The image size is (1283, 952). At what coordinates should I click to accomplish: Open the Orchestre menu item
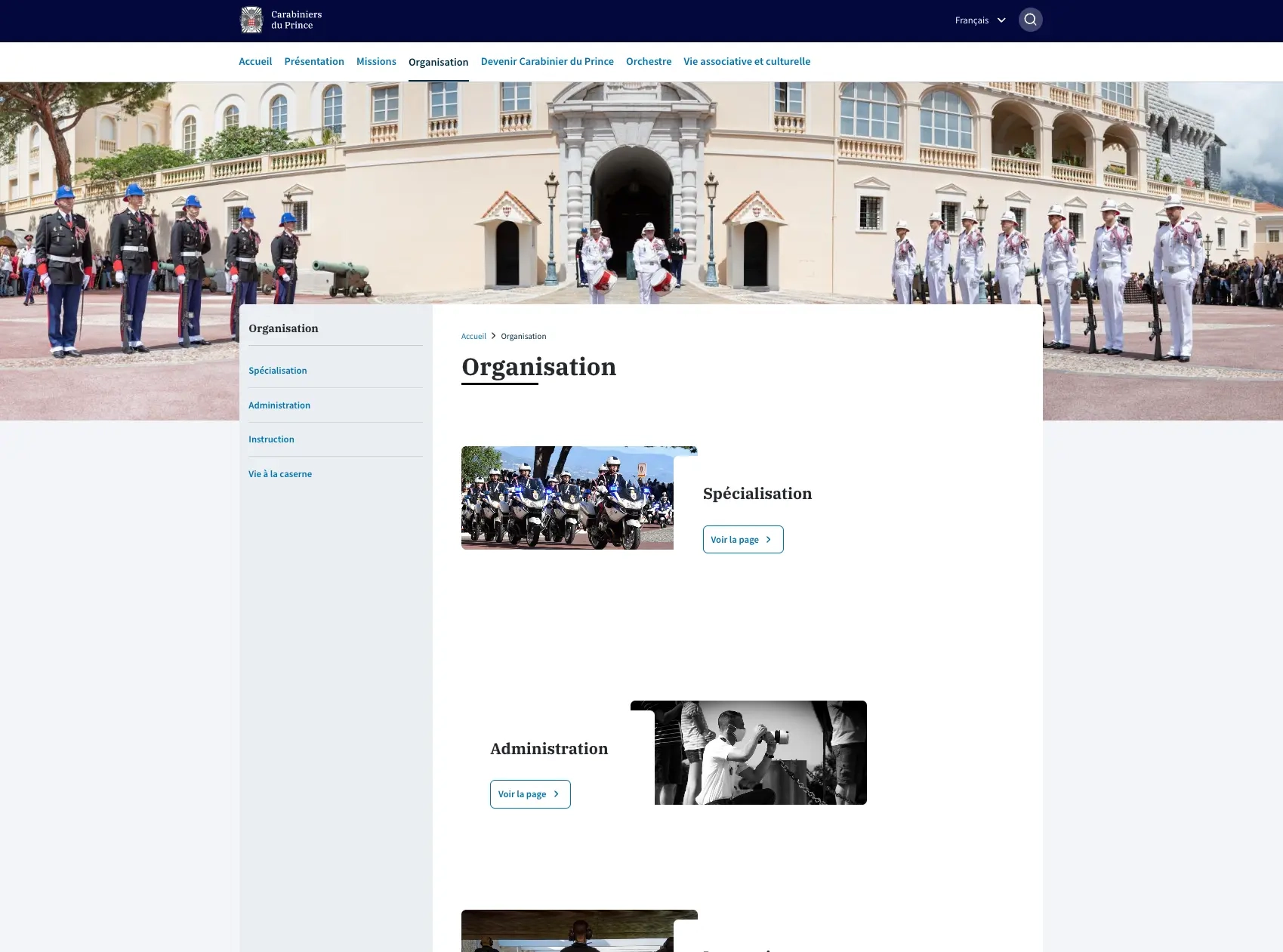coord(649,62)
